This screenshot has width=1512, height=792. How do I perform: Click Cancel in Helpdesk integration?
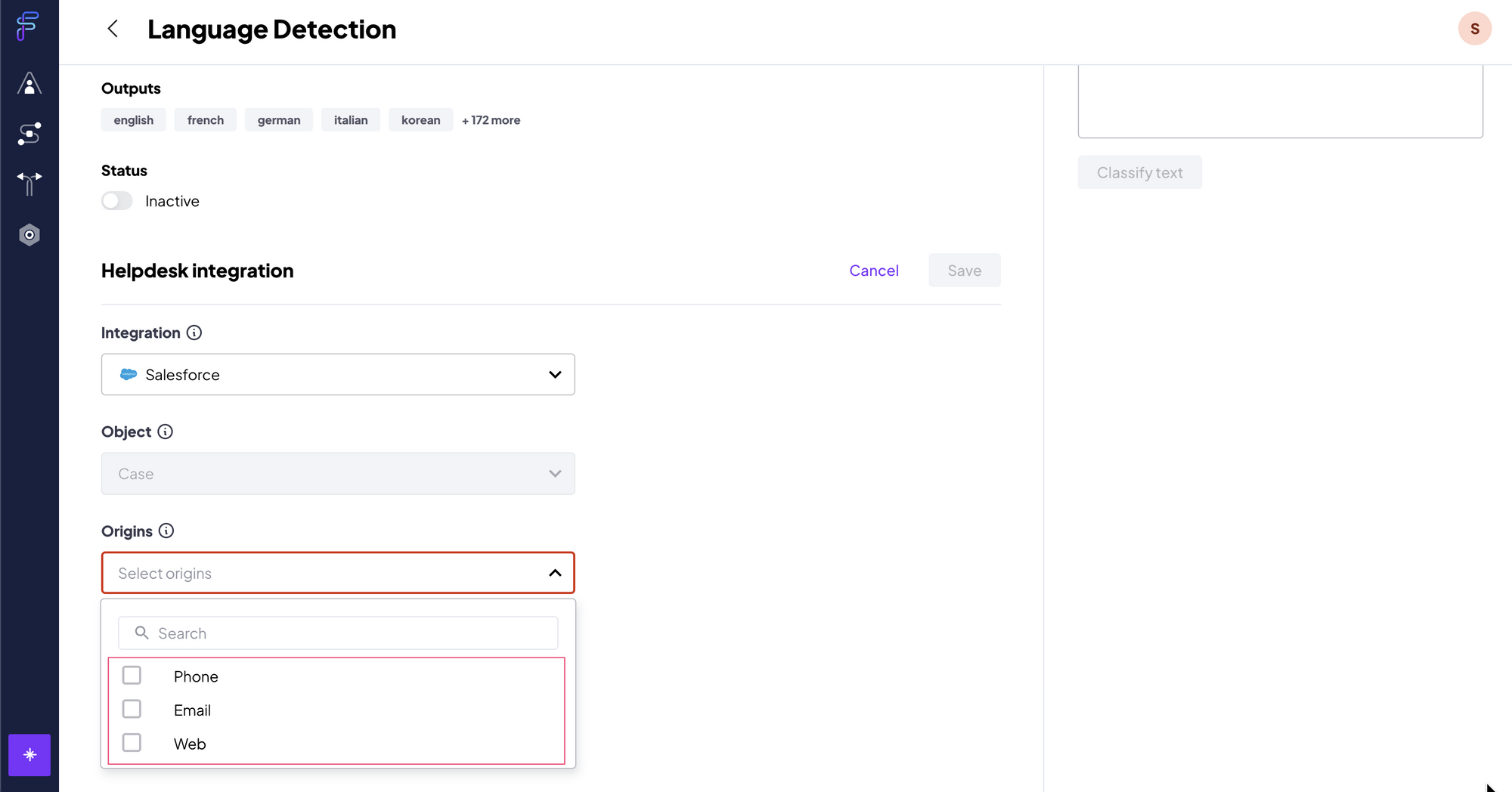[874, 271]
